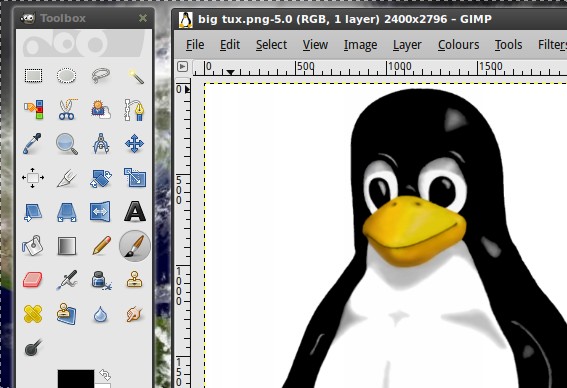Select the Alignment tool
The height and width of the screenshot is (388, 567).
[33, 178]
